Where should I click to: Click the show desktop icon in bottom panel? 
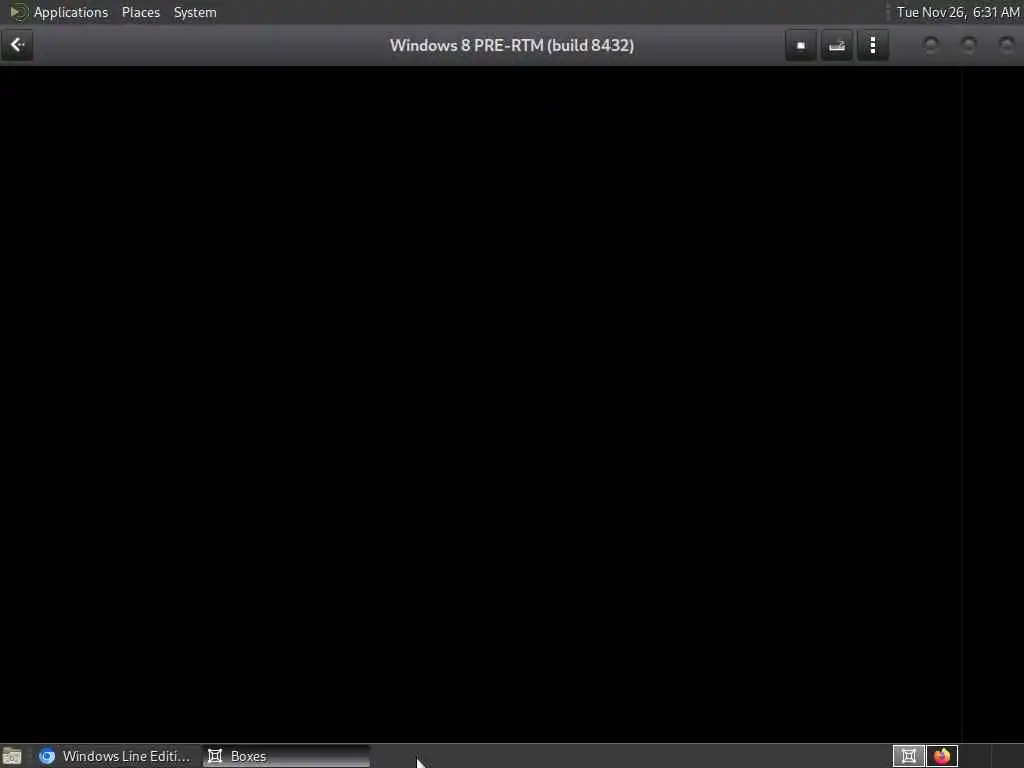(12, 756)
